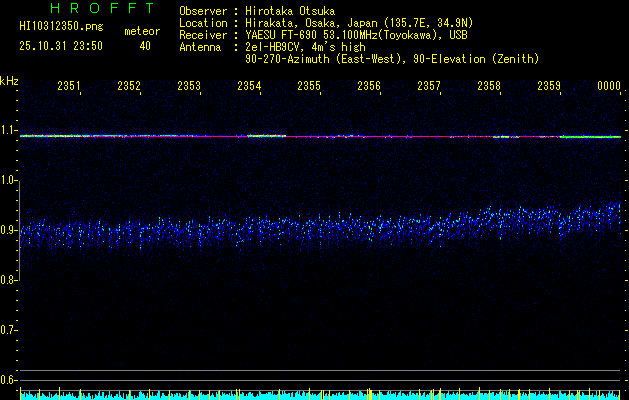Click the 0000 time marker
Image resolution: width=629 pixels, height=400 pixels.
[609, 87]
